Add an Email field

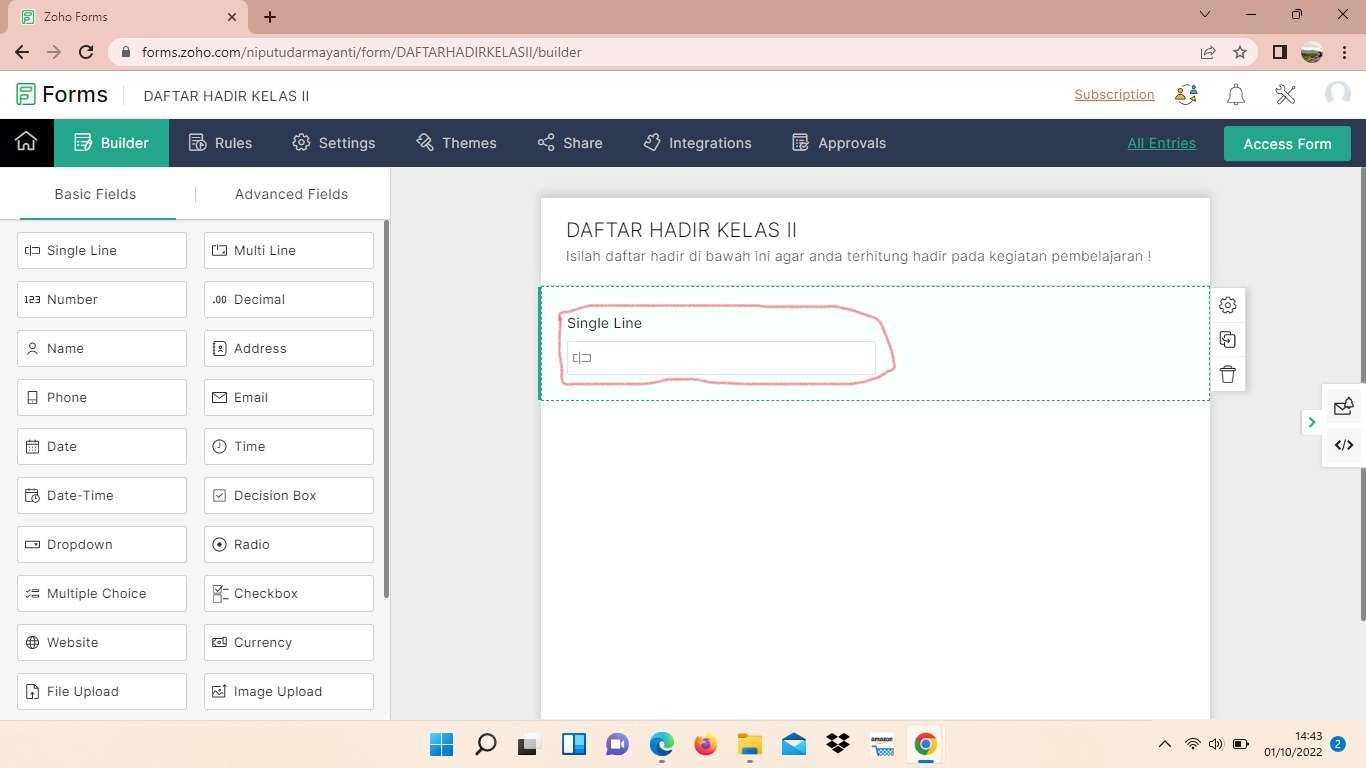point(289,398)
